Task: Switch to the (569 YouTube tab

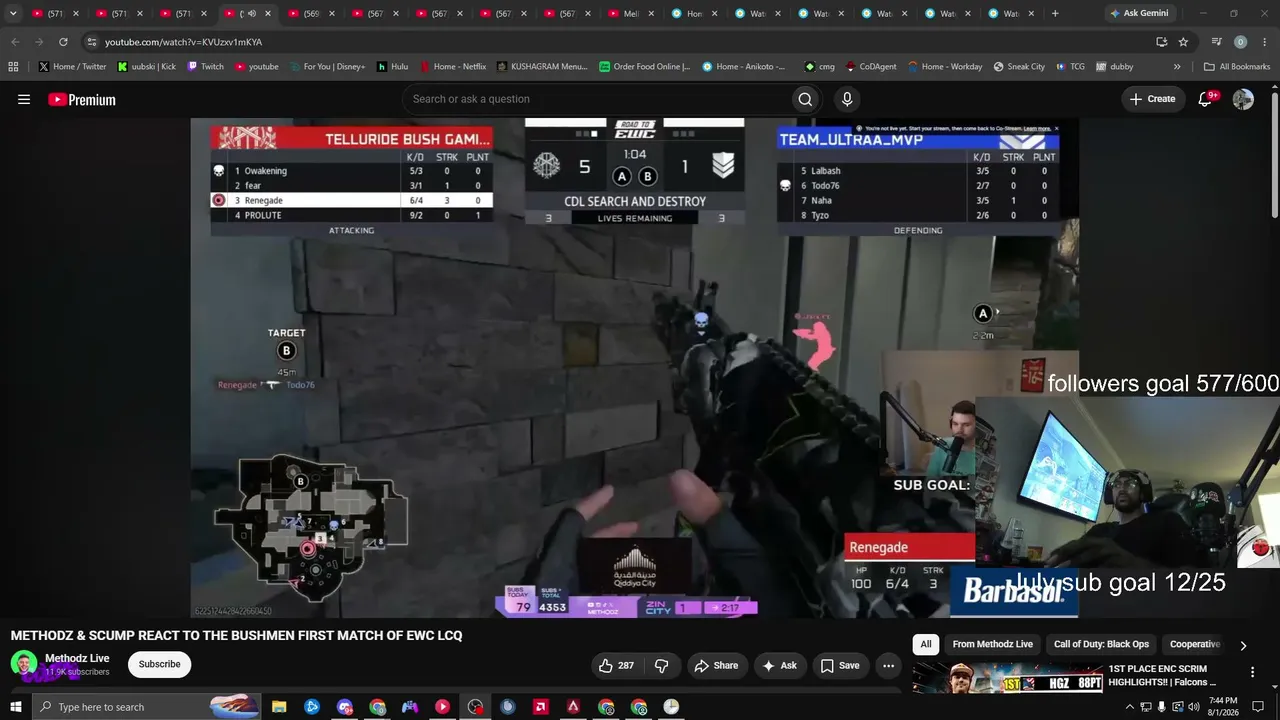Action: (x=311, y=14)
